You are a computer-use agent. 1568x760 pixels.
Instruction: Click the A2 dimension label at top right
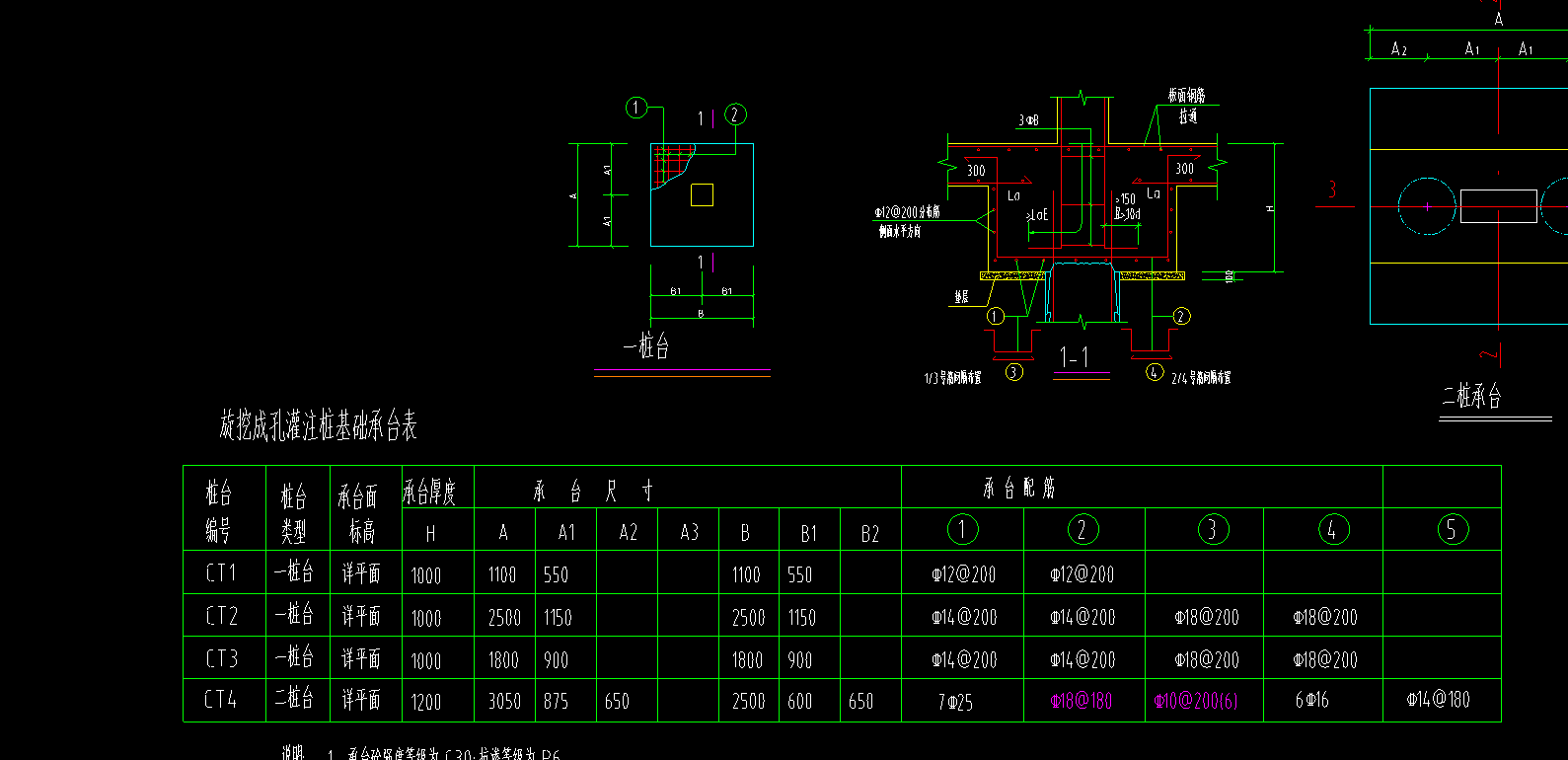[1399, 48]
